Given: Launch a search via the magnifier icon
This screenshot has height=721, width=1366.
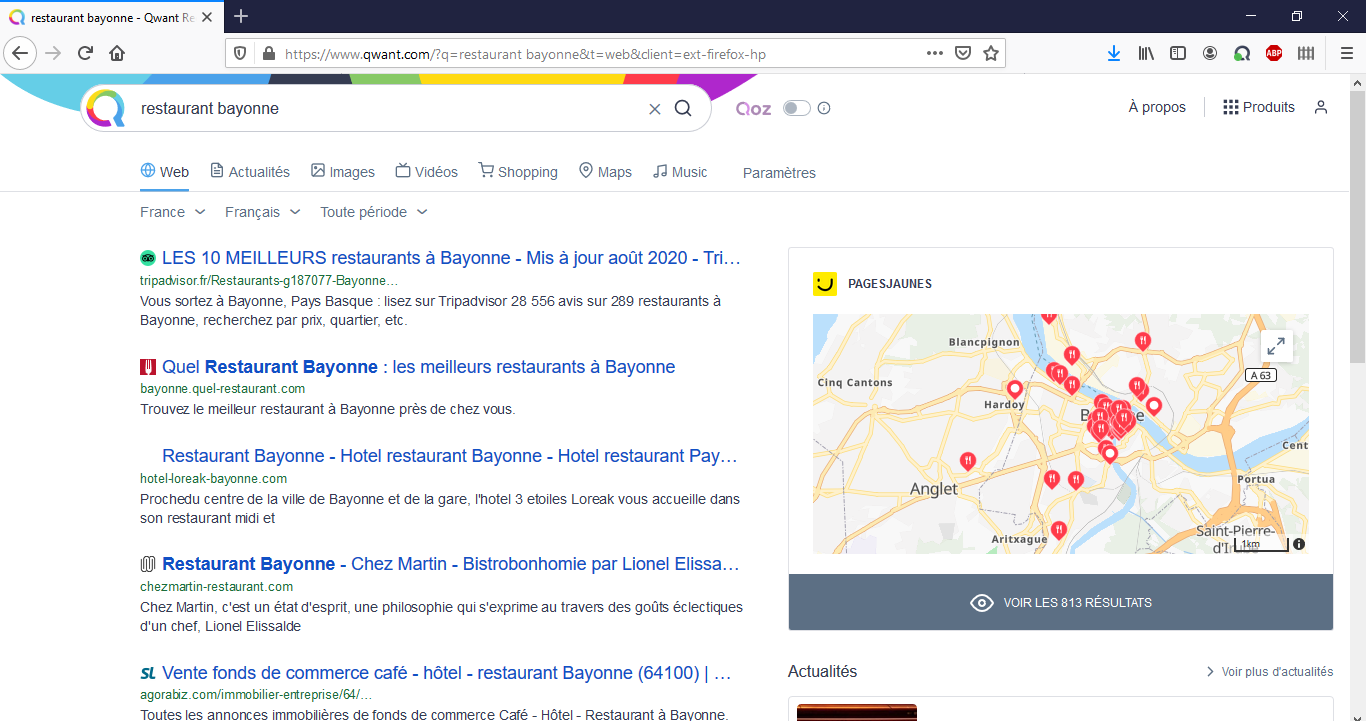Looking at the screenshot, I should (684, 108).
